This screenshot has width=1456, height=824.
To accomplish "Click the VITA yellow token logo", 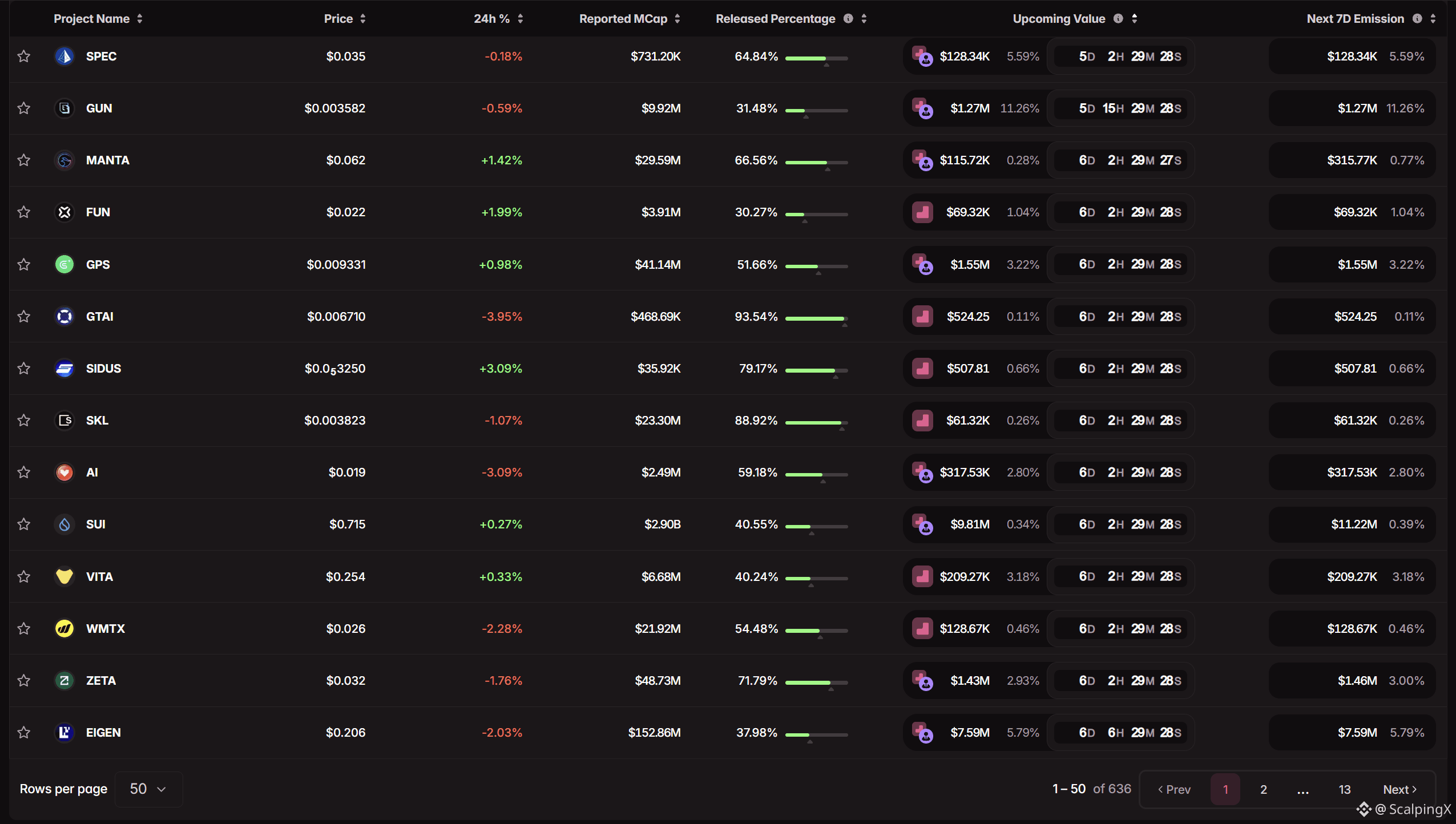I will pos(64,576).
